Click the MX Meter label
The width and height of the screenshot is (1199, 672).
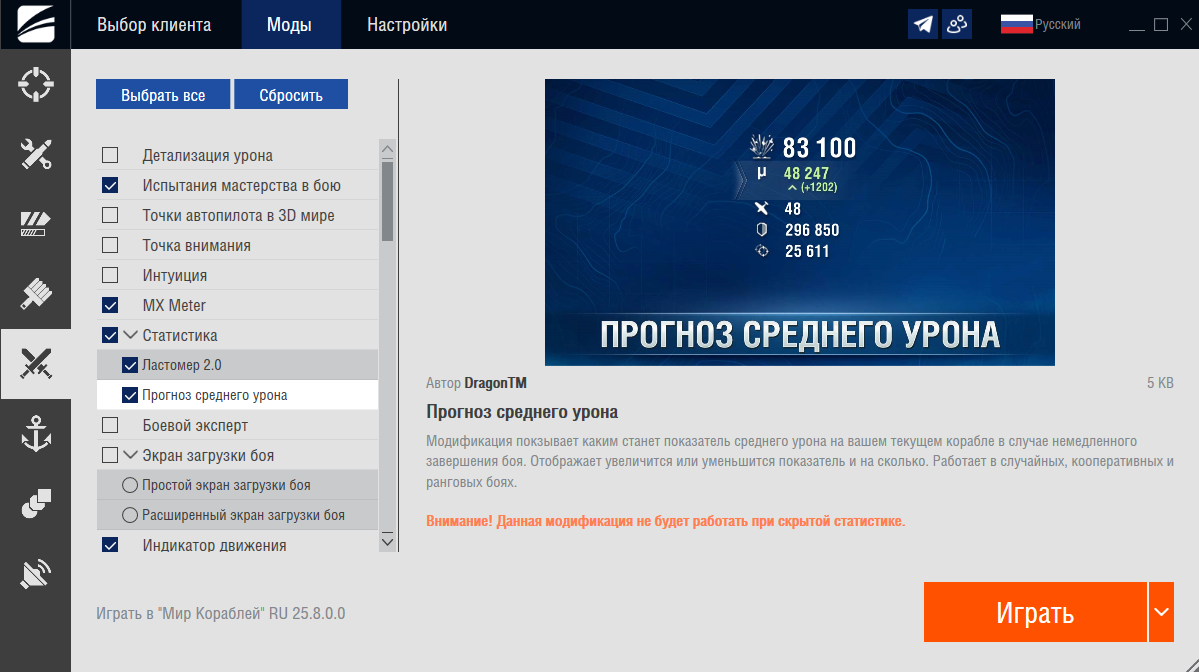coord(174,305)
